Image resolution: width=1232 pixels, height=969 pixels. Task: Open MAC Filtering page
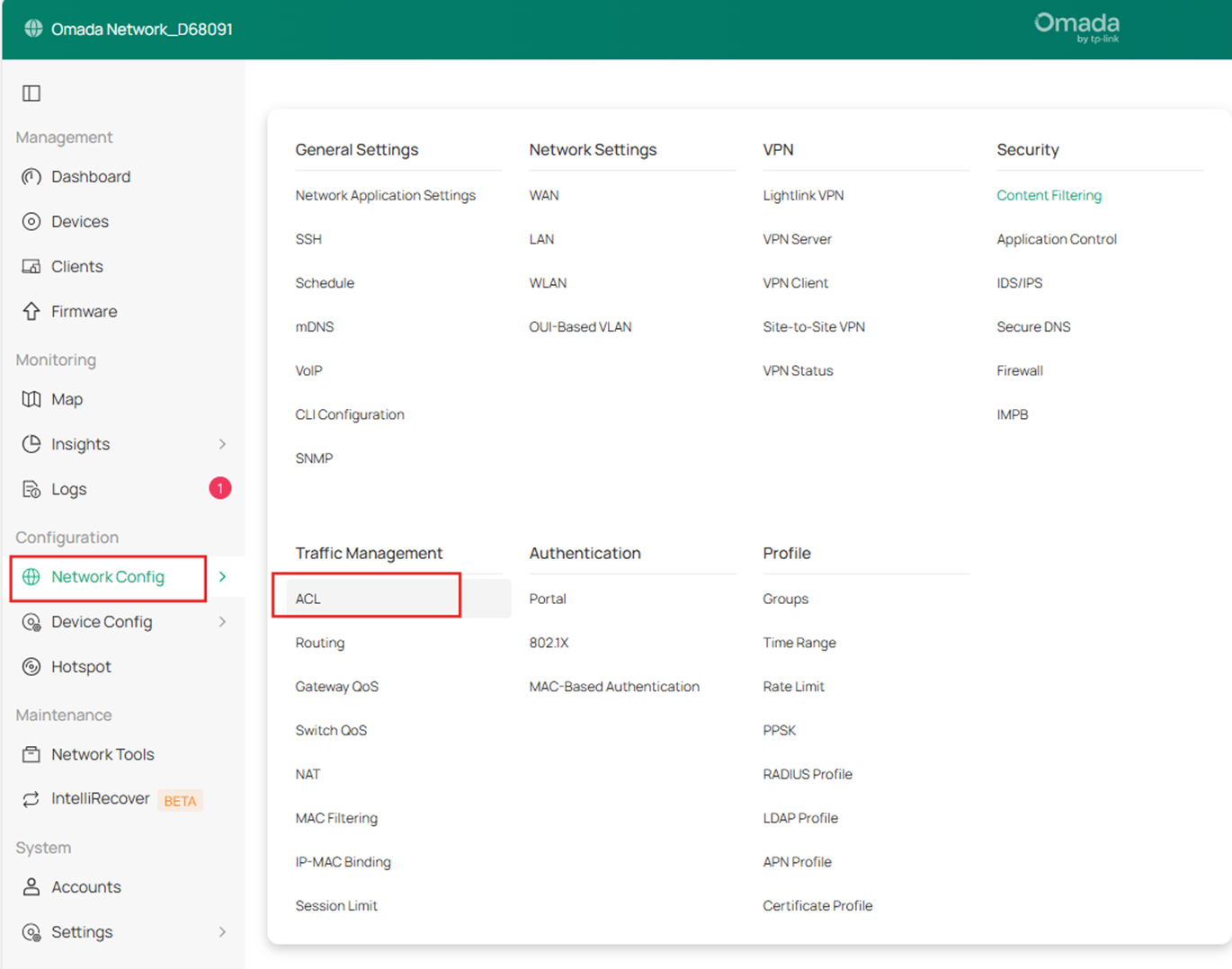pyautogui.click(x=336, y=818)
